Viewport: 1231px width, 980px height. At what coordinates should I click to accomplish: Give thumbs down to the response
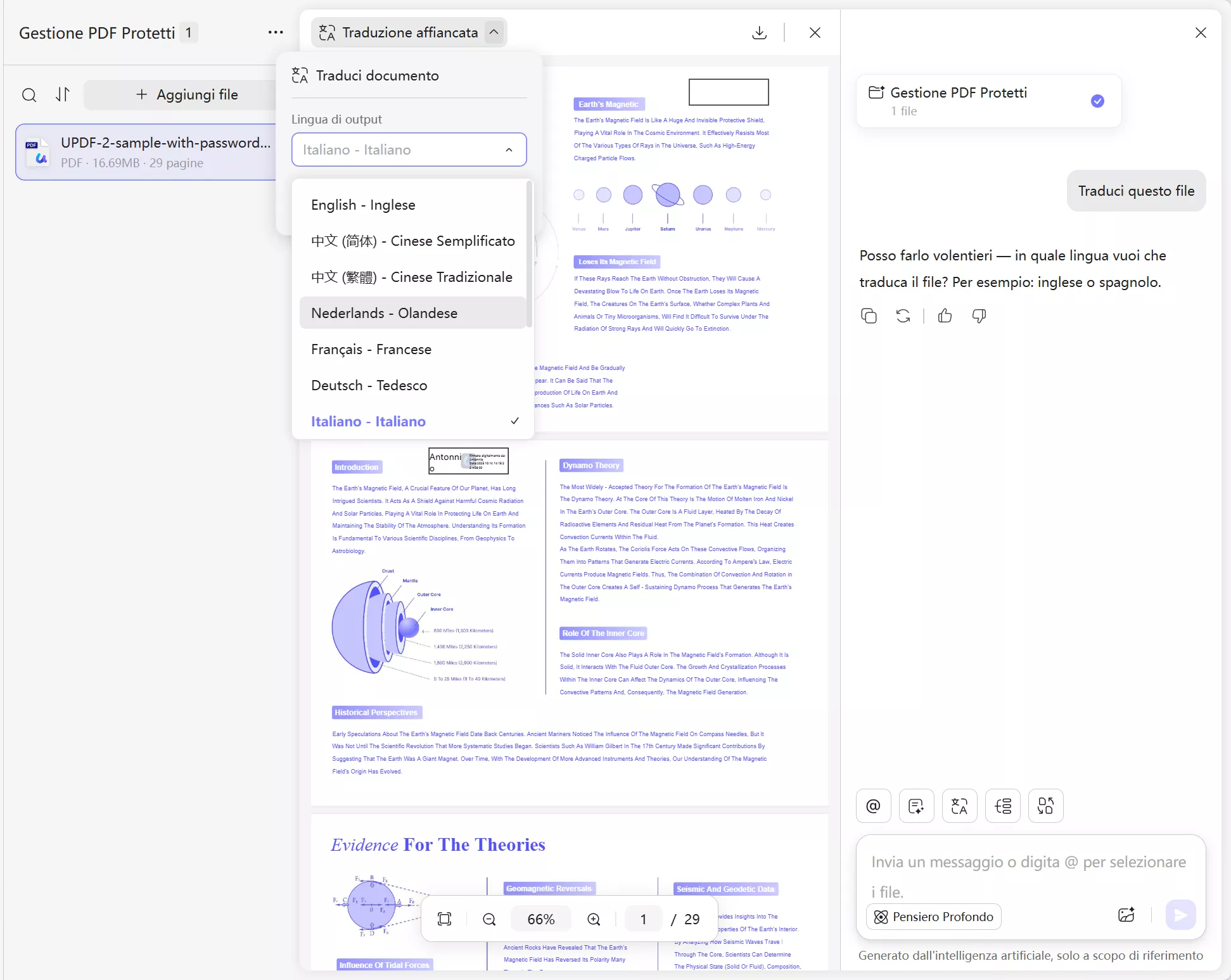(978, 315)
